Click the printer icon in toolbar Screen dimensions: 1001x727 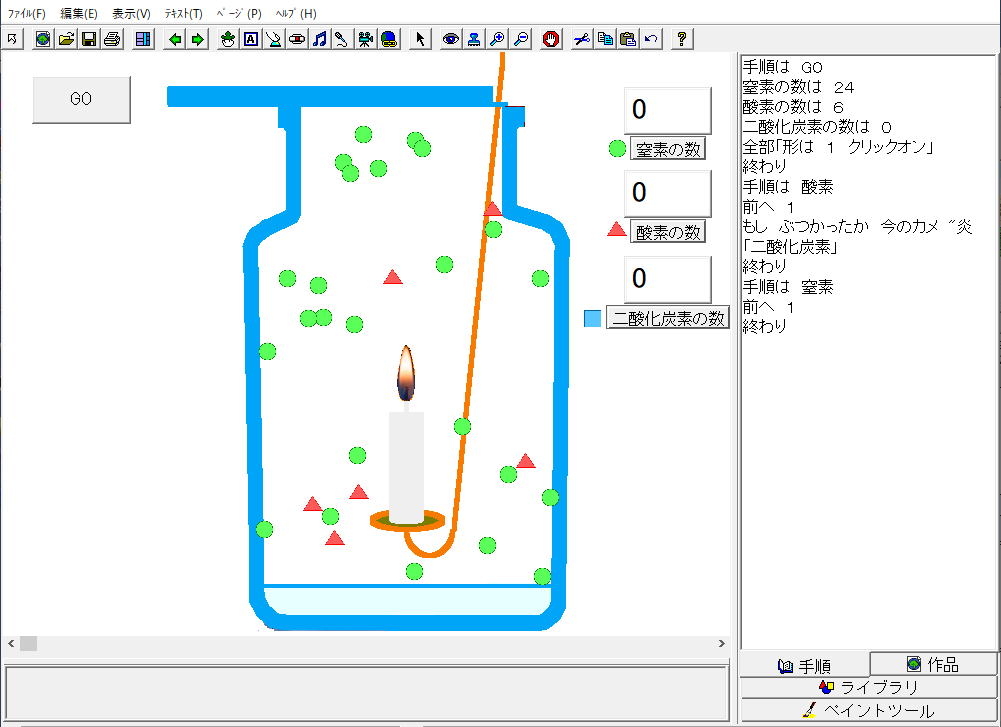[x=112, y=39]
